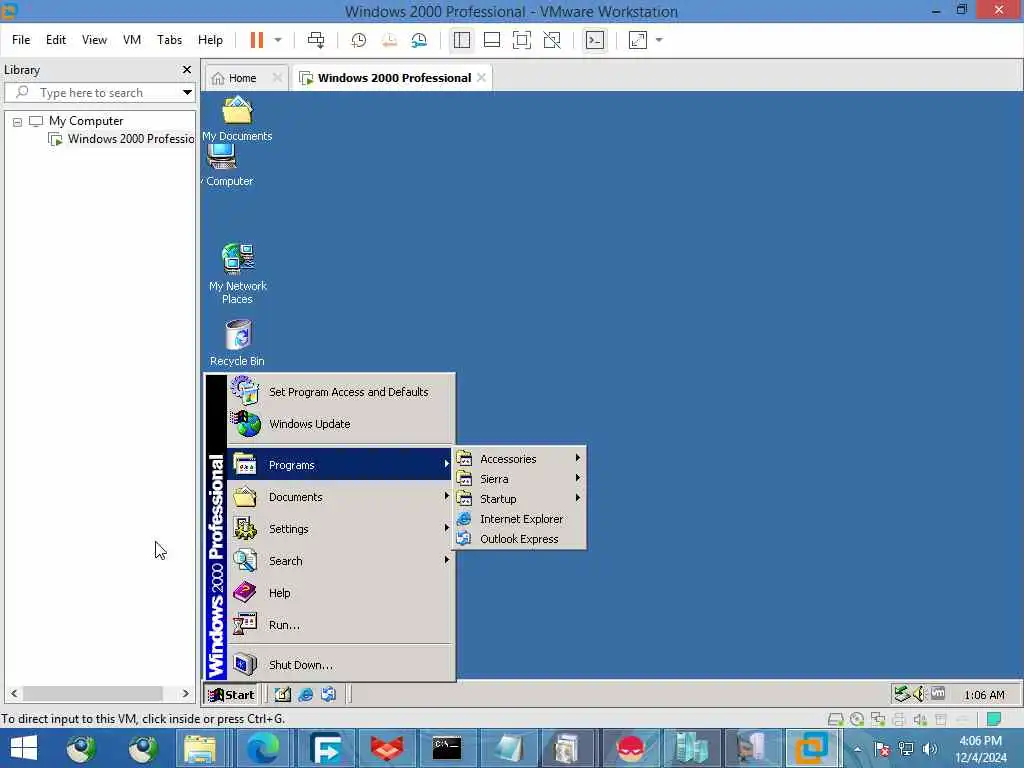Select the My Computer desktop icon
This screenshot has width=1024, height=768.
point(225,165)
